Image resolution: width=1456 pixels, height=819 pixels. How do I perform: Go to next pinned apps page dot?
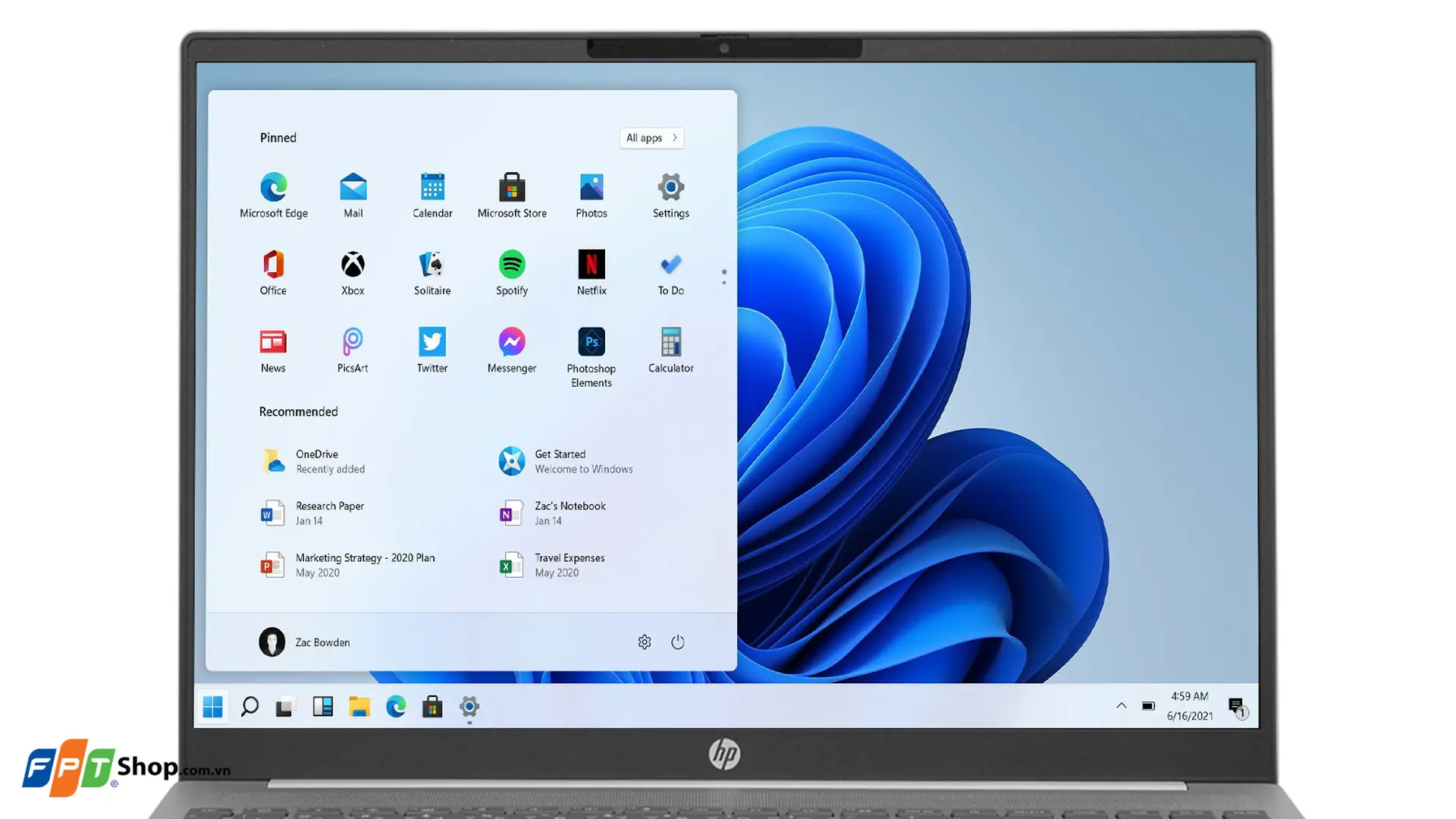pos(724,283)
